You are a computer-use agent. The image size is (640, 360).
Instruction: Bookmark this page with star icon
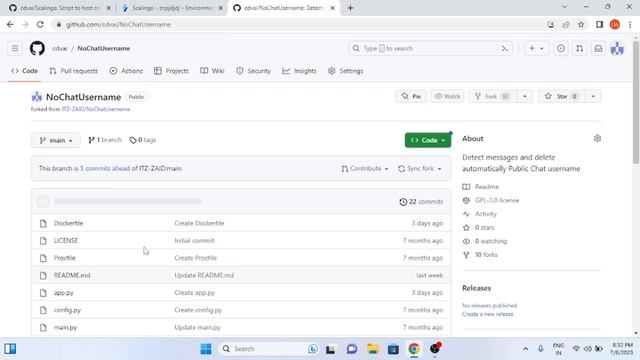click(x=581, y=24)
